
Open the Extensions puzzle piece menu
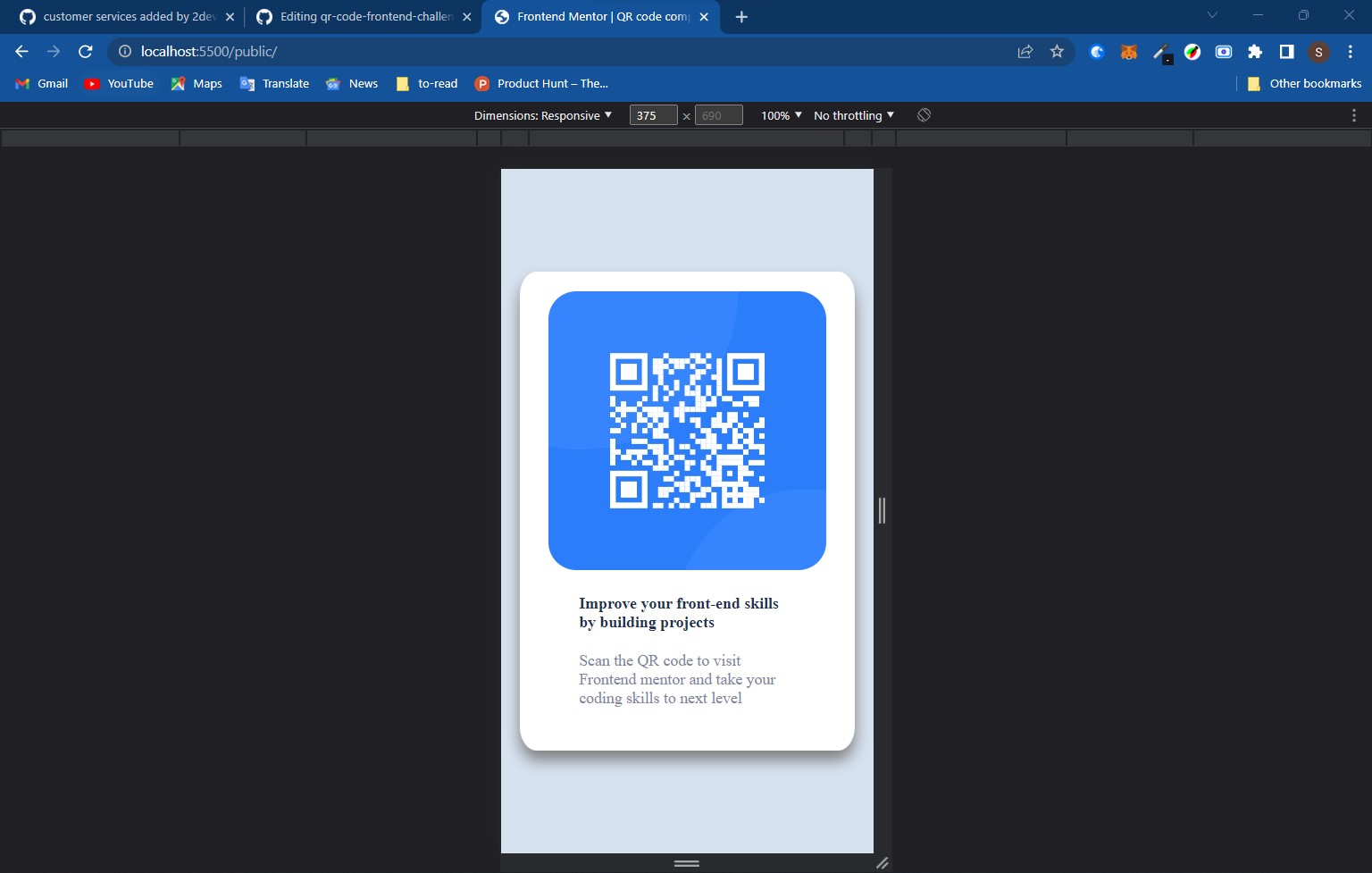pyautogui.click(x=1255, y=52)
